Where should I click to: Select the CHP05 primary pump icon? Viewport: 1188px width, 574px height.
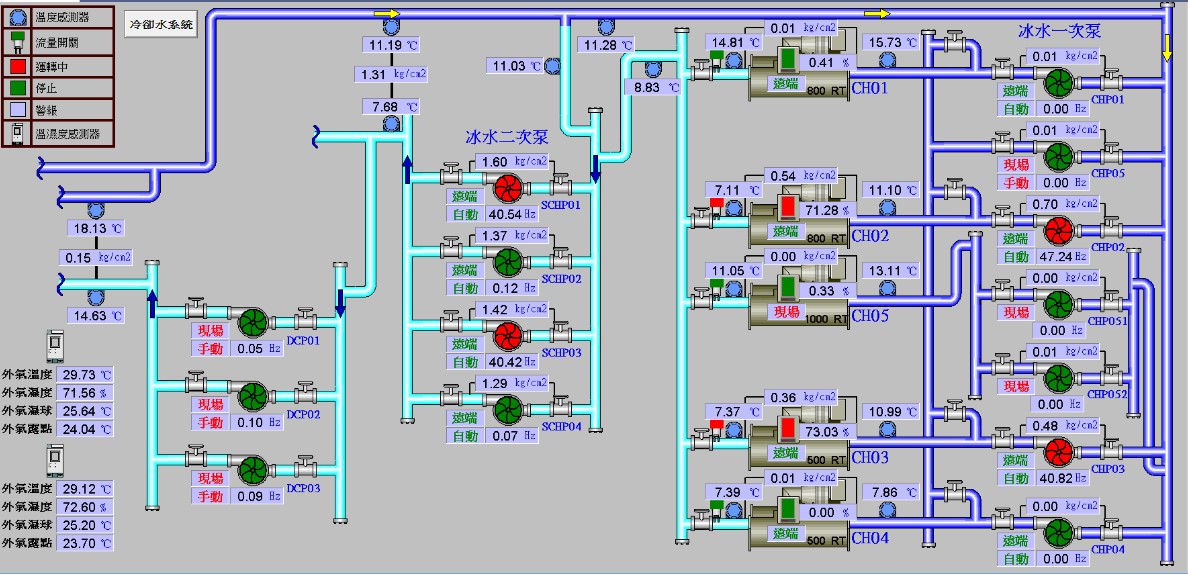click(x=1058, y=157)
